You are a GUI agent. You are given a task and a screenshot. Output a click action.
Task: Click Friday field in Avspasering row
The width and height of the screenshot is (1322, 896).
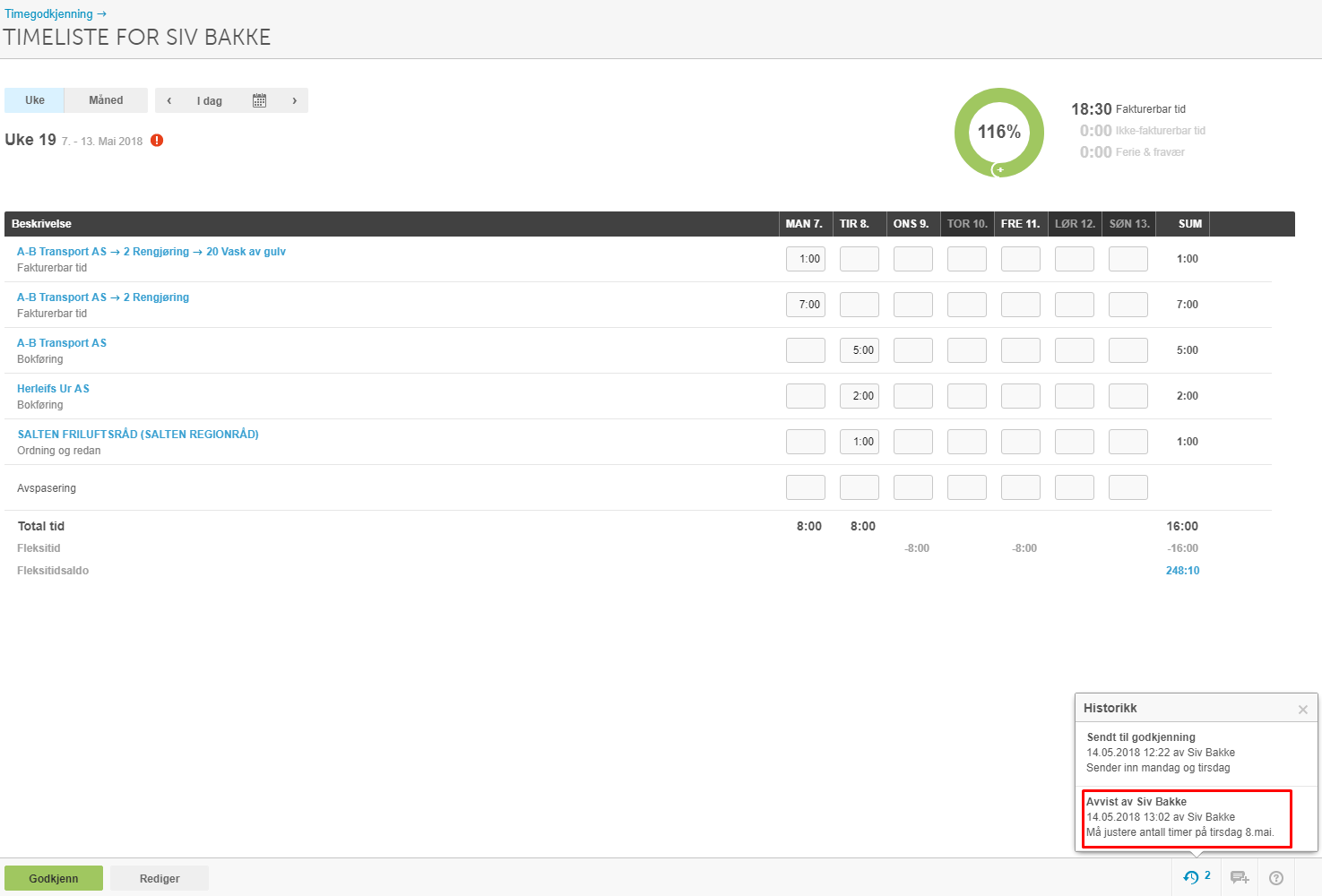click(1021, 487)
